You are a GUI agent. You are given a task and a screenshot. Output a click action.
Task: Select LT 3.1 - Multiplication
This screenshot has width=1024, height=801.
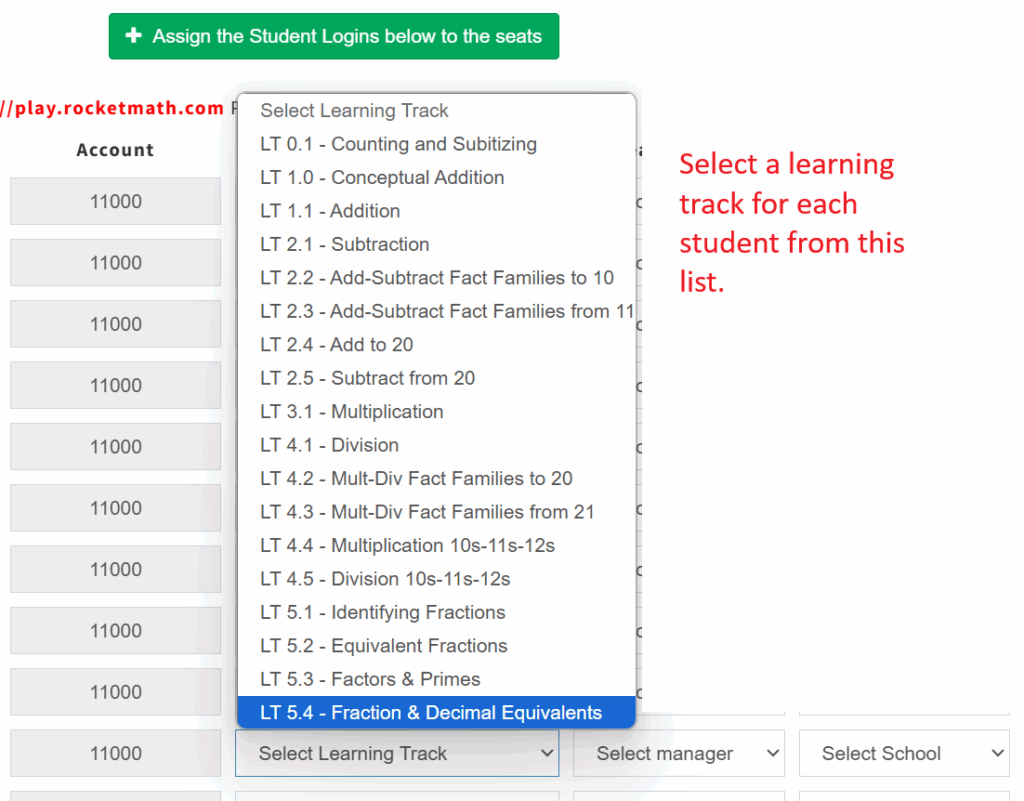click(355, 411)
